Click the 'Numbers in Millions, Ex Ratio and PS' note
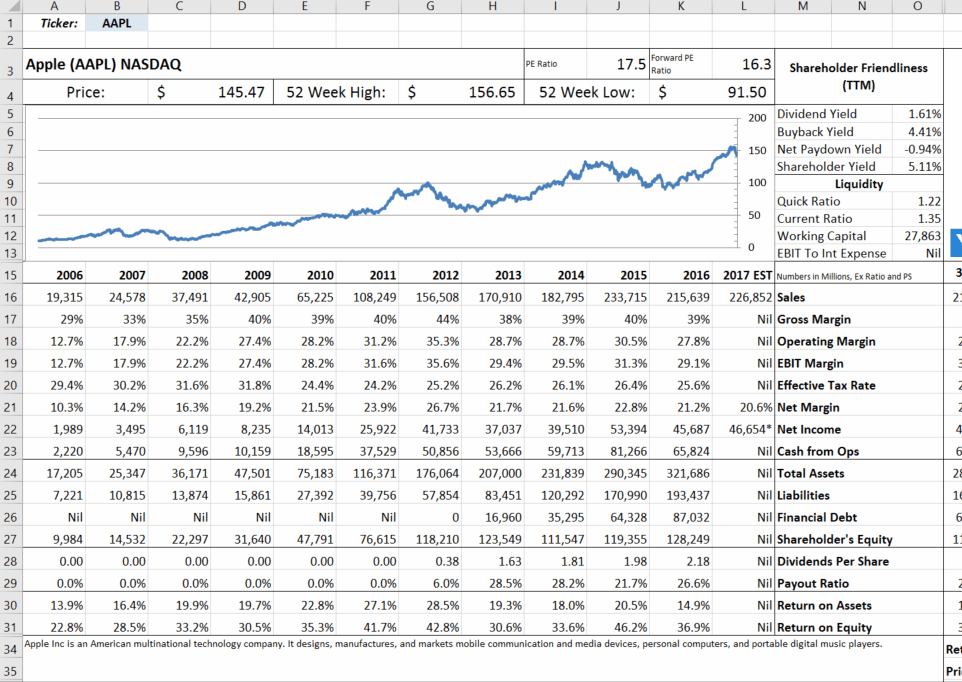The width and height of the screenshot is (962, 682). 844,277
